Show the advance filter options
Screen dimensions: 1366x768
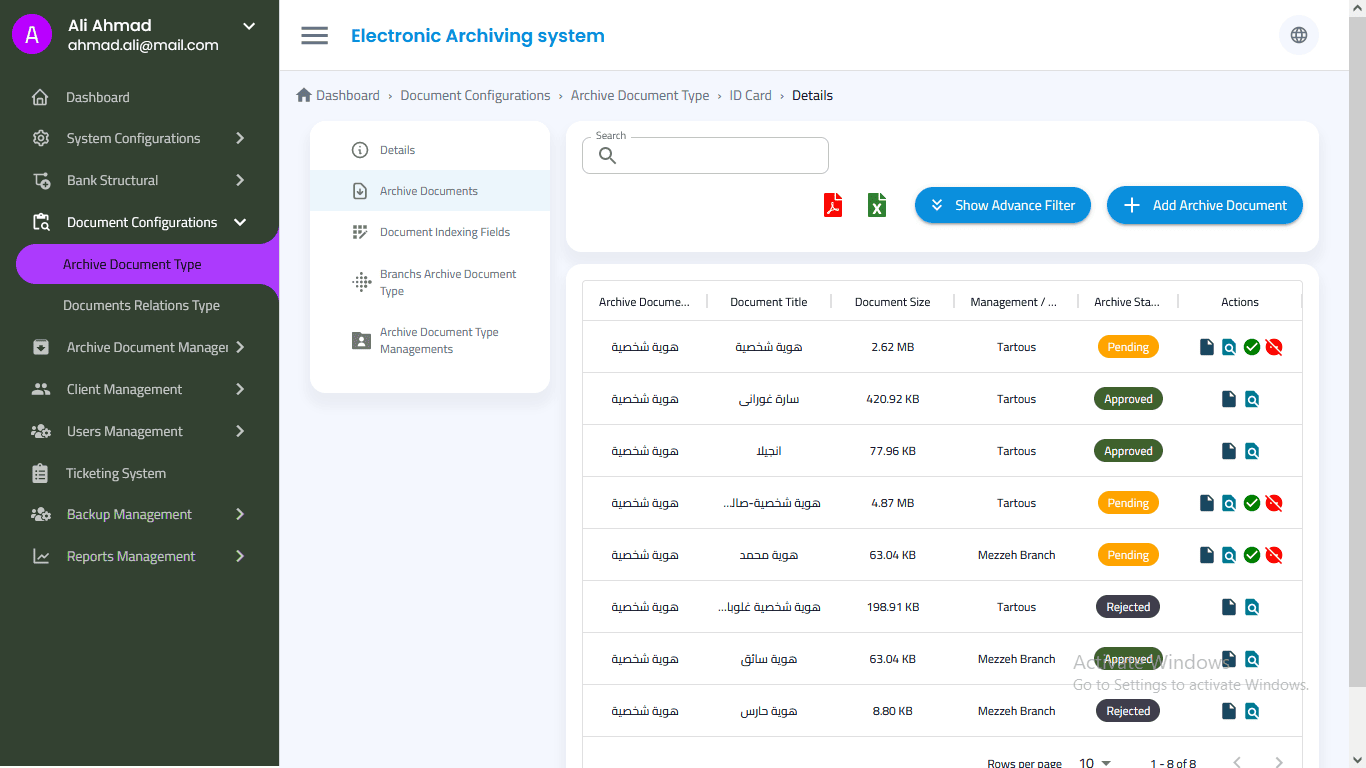tap(1002, 205)
